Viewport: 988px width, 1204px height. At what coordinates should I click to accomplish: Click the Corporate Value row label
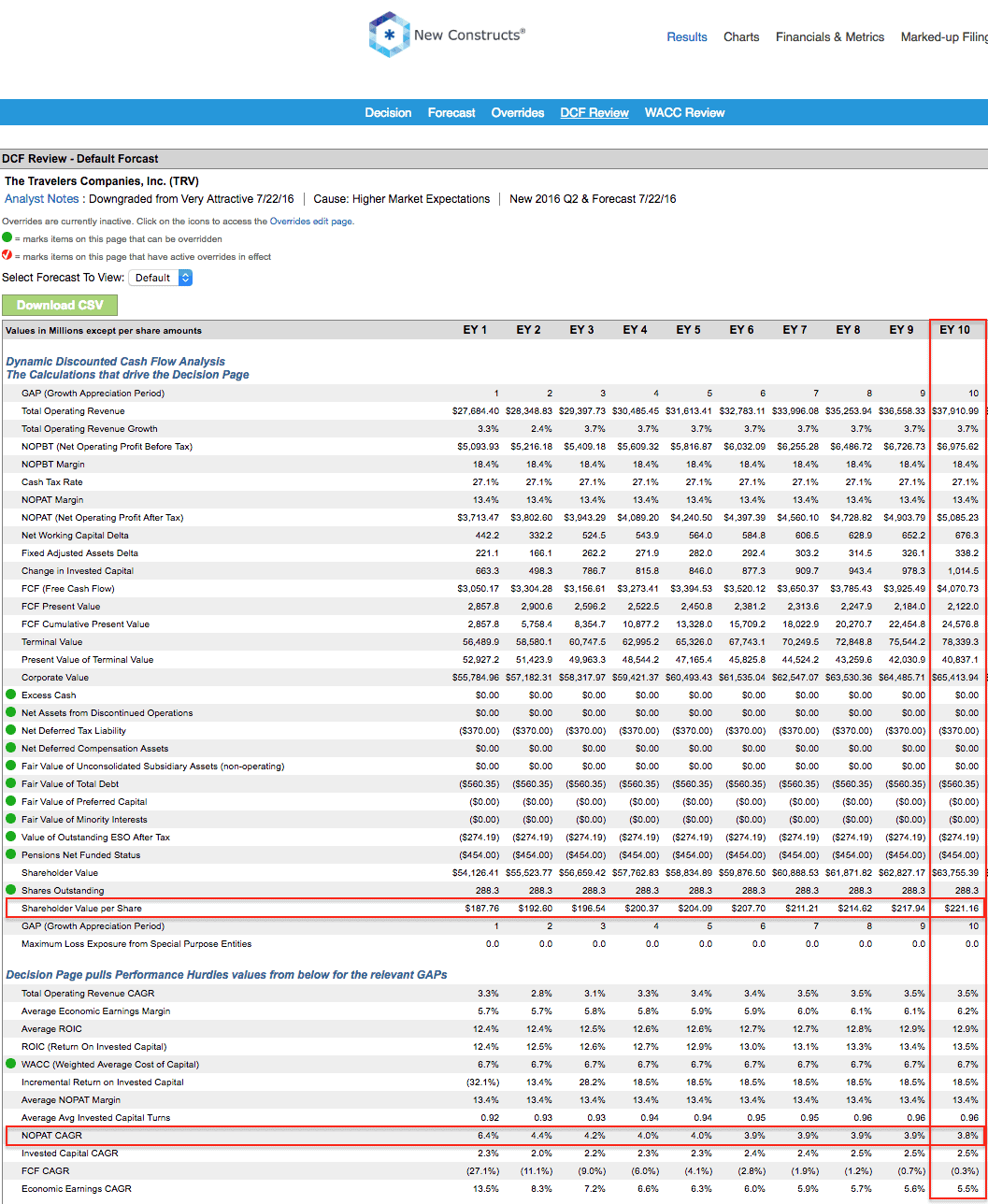coord(55,677)
